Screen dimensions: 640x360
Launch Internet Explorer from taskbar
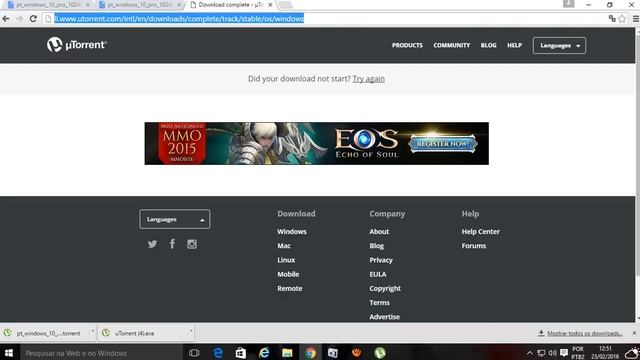click(264, 353)
